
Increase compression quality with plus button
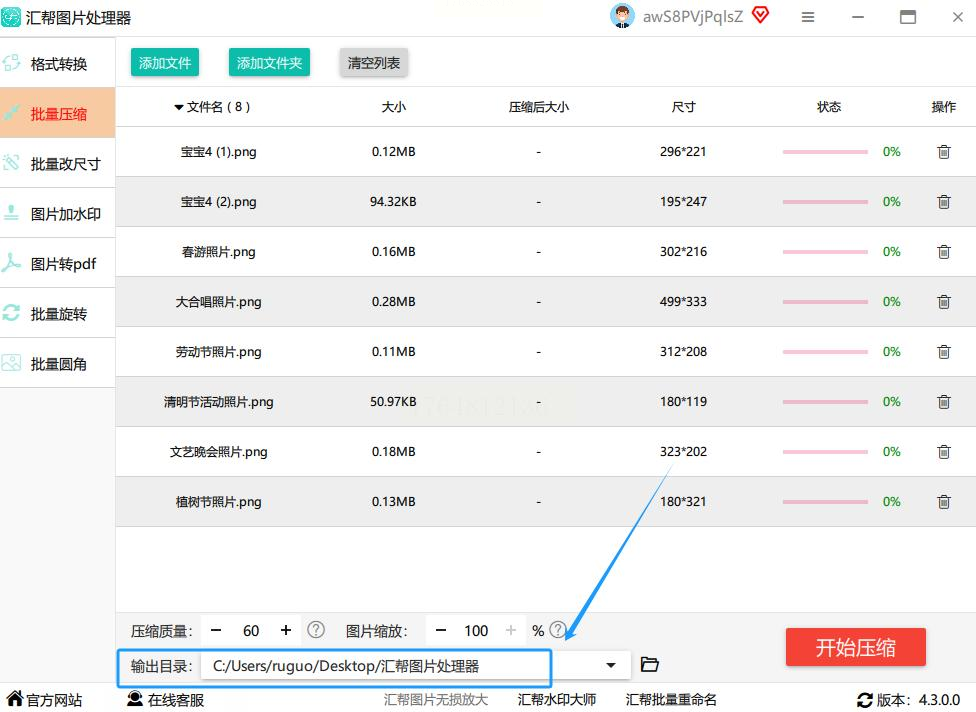(286, 630)
